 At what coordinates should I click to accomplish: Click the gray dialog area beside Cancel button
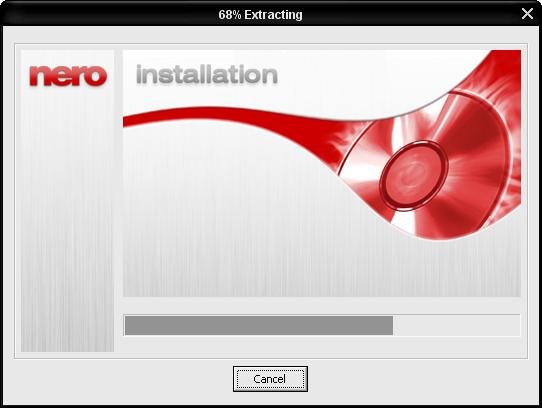[x=415, y=380]
